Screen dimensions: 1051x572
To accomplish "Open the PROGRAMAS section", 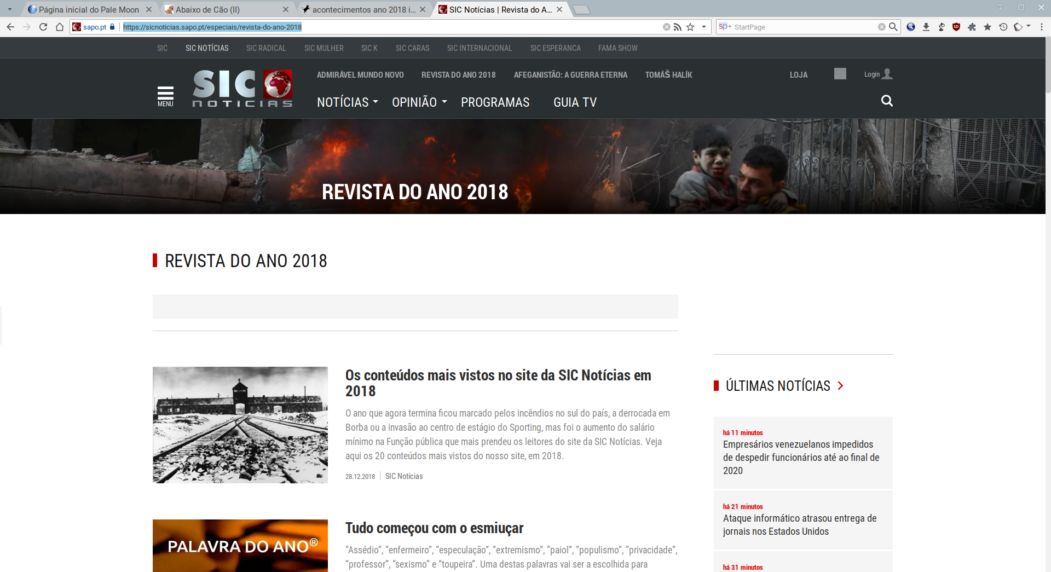I will coord(495,102).
